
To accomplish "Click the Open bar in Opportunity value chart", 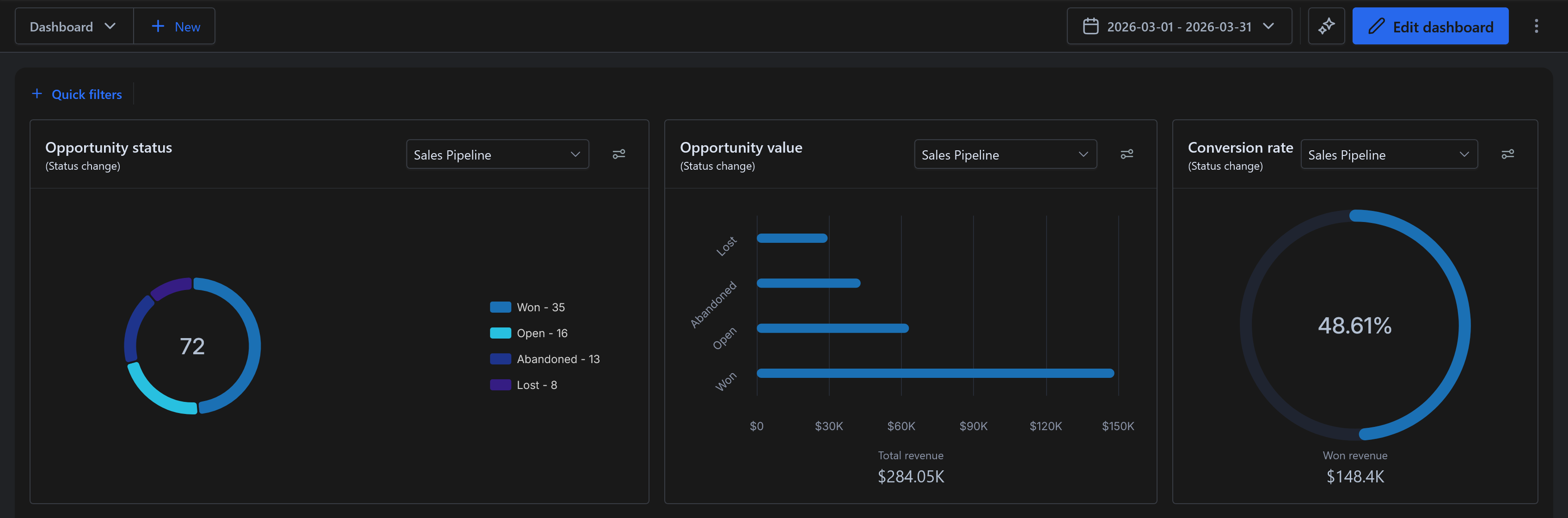I will point(832,328).
